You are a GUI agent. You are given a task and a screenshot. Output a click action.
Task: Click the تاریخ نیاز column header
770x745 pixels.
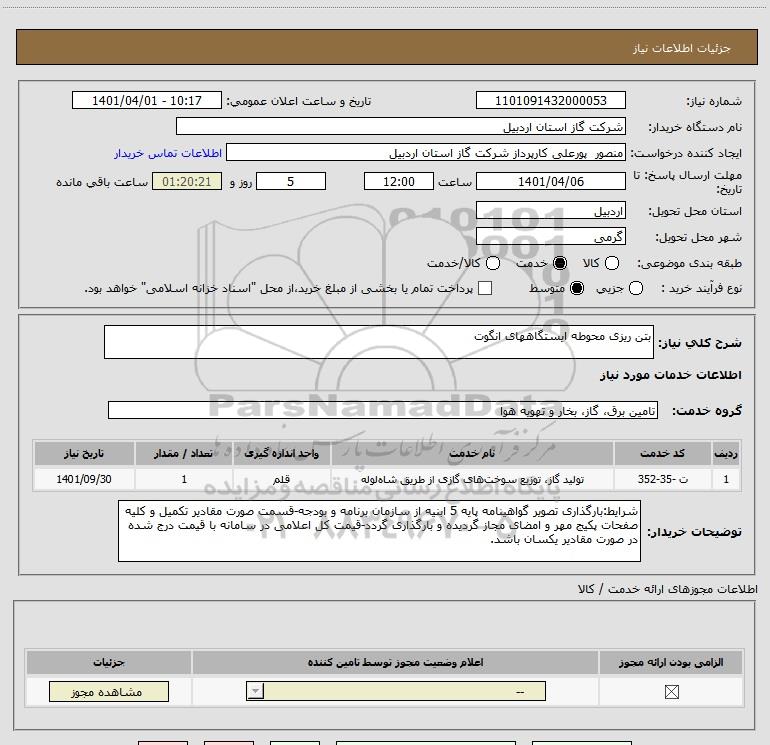click(84, 453)
